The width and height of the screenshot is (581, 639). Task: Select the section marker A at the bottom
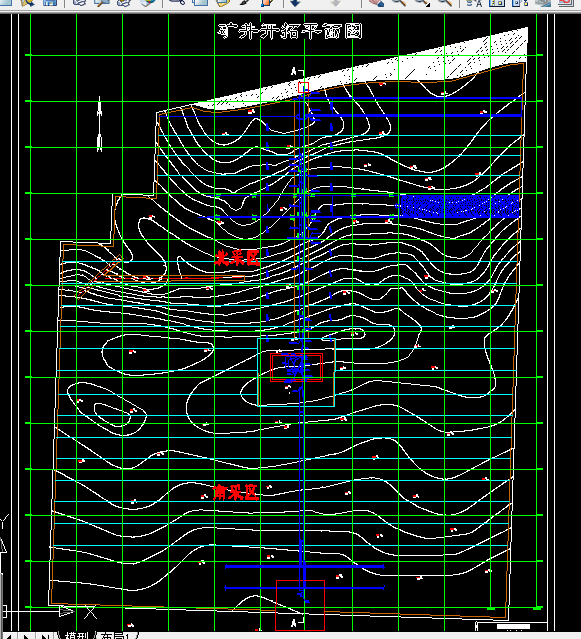click(294, 623)
